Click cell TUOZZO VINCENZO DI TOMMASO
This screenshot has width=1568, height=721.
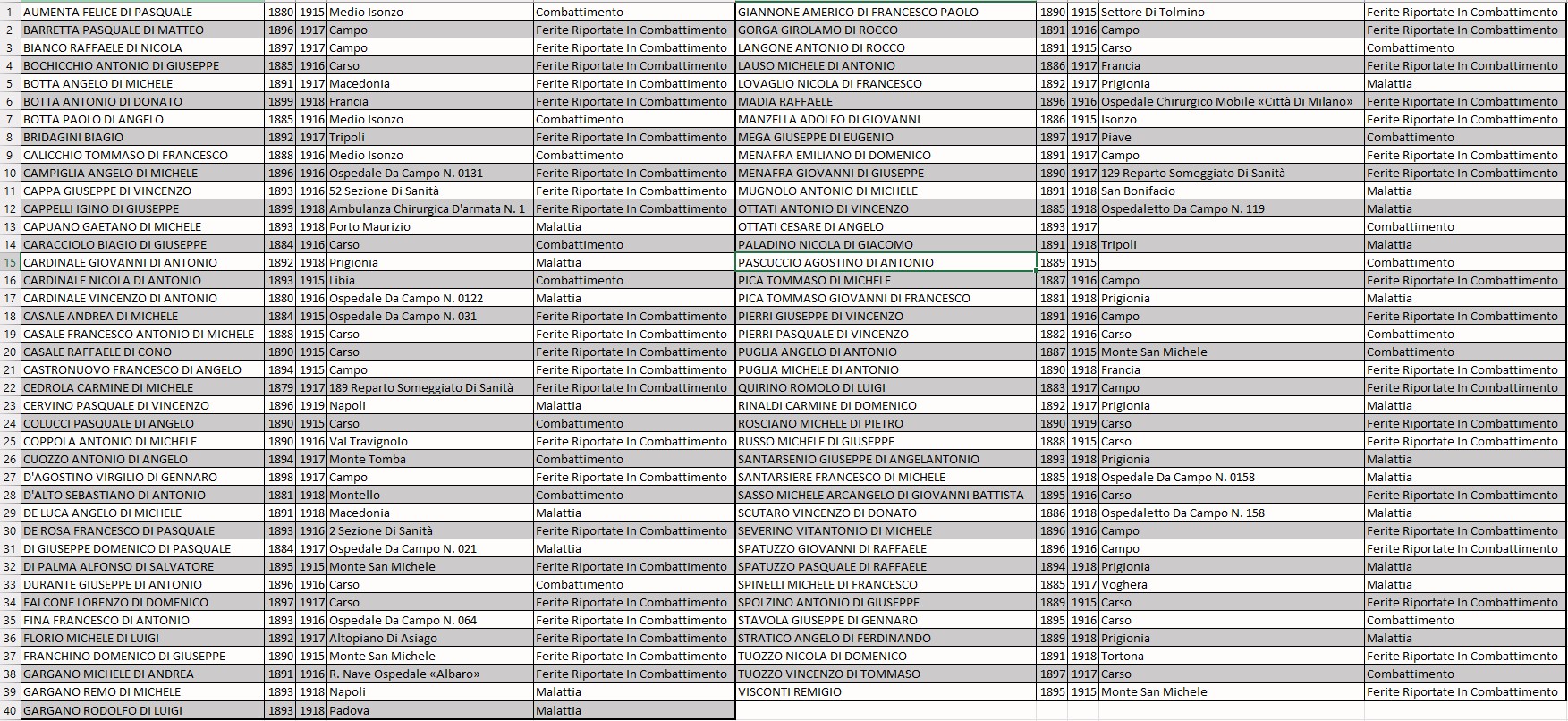886,674
